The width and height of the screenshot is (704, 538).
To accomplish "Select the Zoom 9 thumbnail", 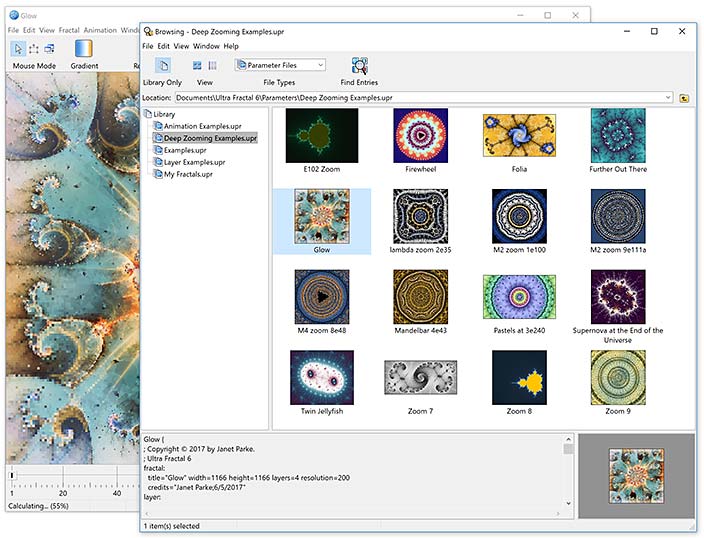I will 618,378.
